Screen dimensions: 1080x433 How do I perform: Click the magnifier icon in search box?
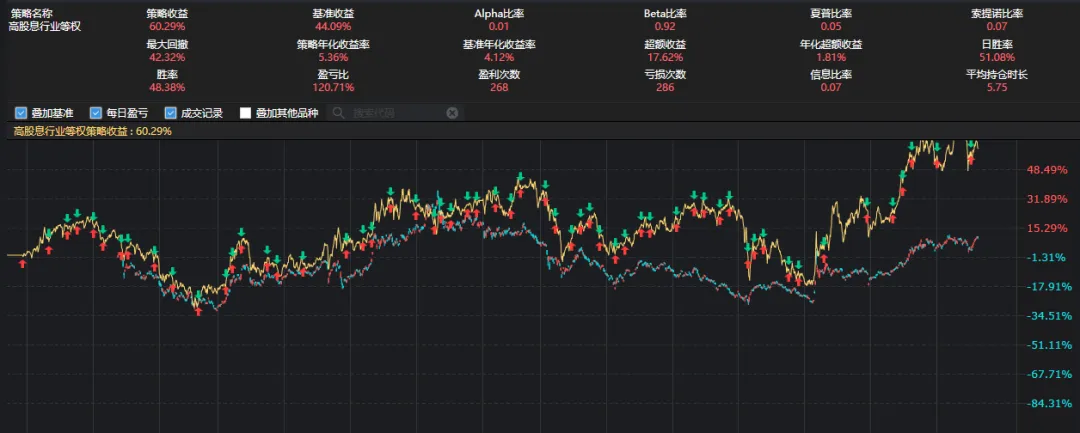(x=339, y=113)
